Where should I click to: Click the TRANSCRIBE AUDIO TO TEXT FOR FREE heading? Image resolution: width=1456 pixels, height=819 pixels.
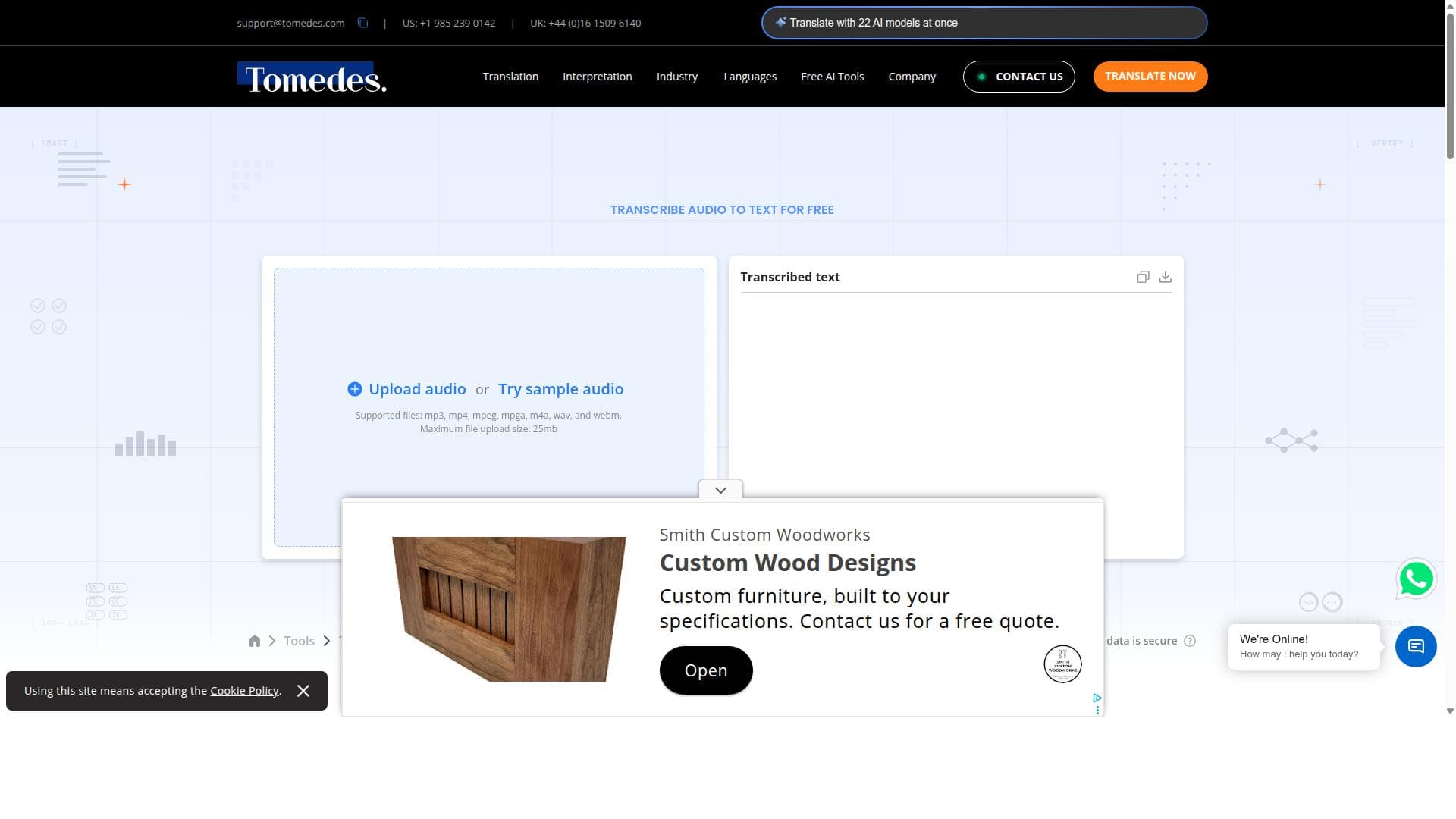point(722,210)
